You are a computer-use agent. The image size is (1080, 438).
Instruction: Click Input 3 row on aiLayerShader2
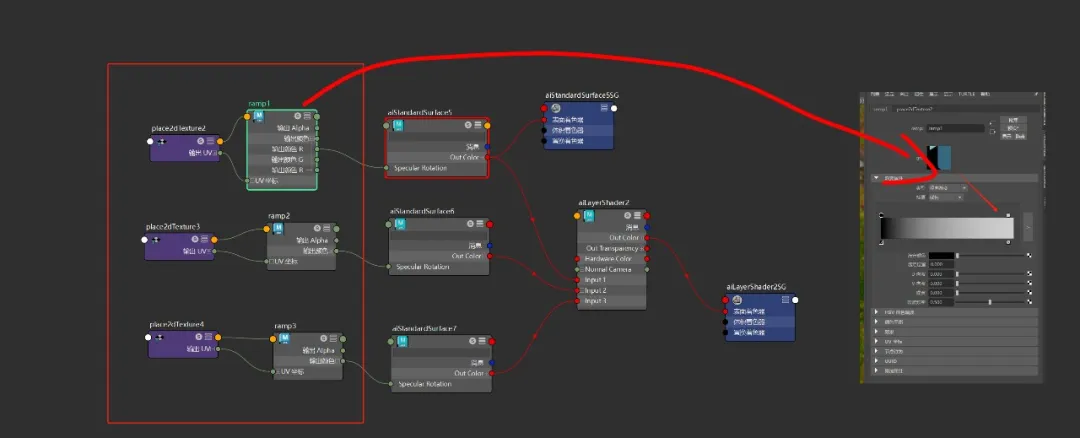[612, 301]
